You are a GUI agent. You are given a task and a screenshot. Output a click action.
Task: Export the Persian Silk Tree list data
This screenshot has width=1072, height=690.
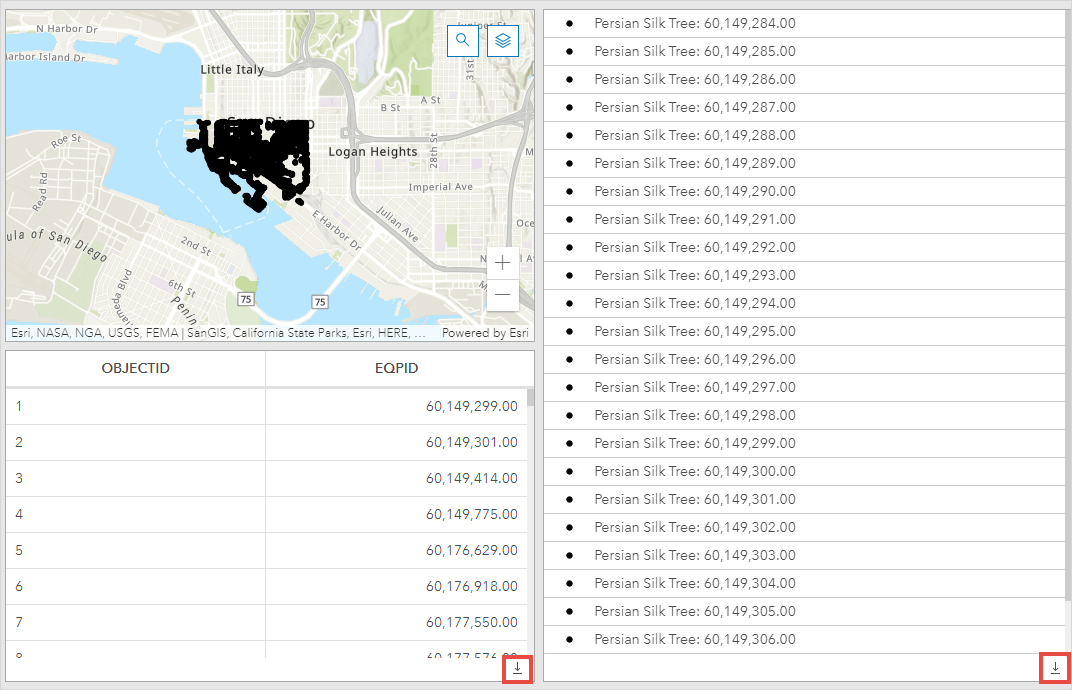pyautogui.click(x=1054, y=669)
